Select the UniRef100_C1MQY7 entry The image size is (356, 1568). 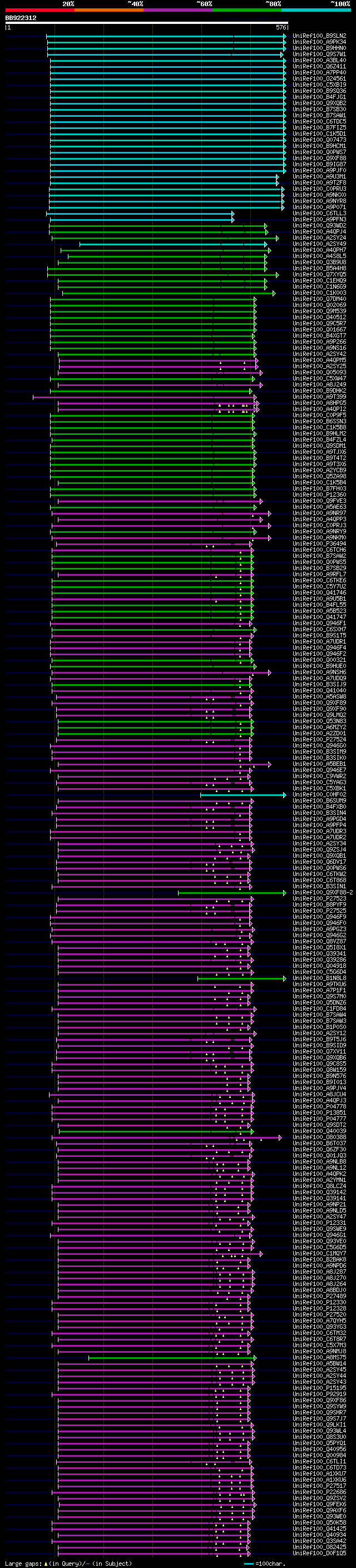319,1253
